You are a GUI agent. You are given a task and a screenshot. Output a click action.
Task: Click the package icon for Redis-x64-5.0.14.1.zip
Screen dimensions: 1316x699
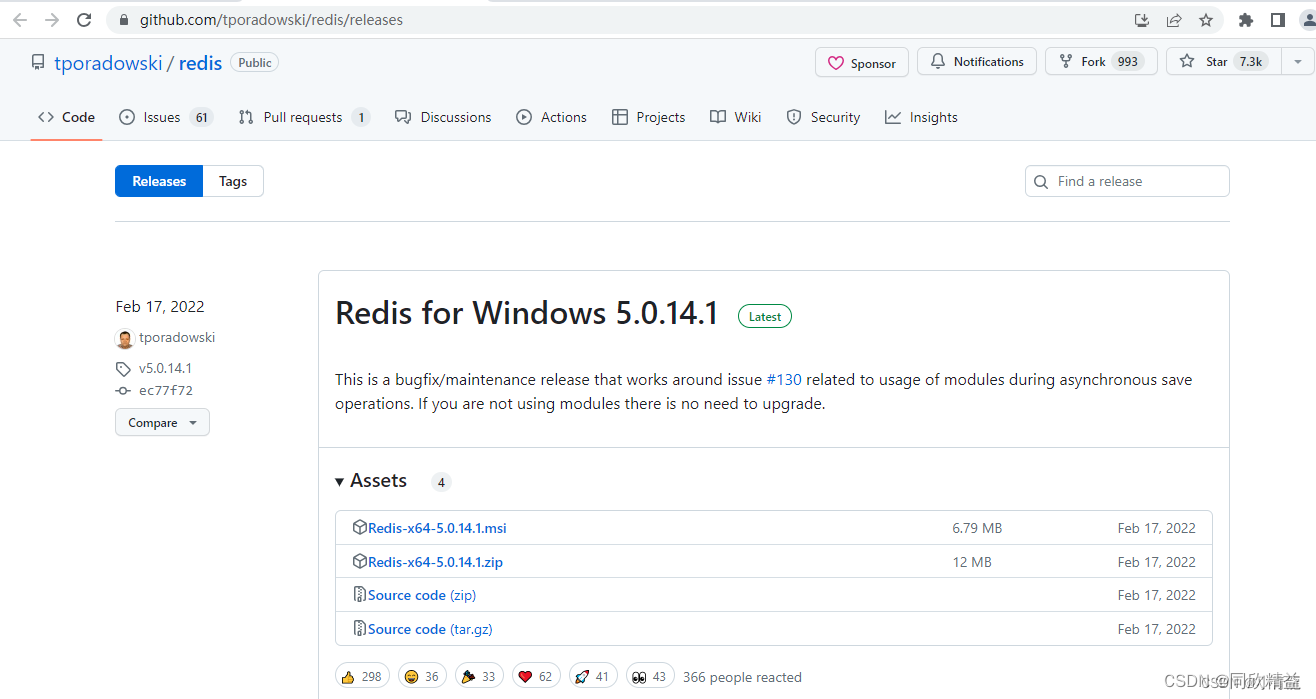tap(360, 561)
